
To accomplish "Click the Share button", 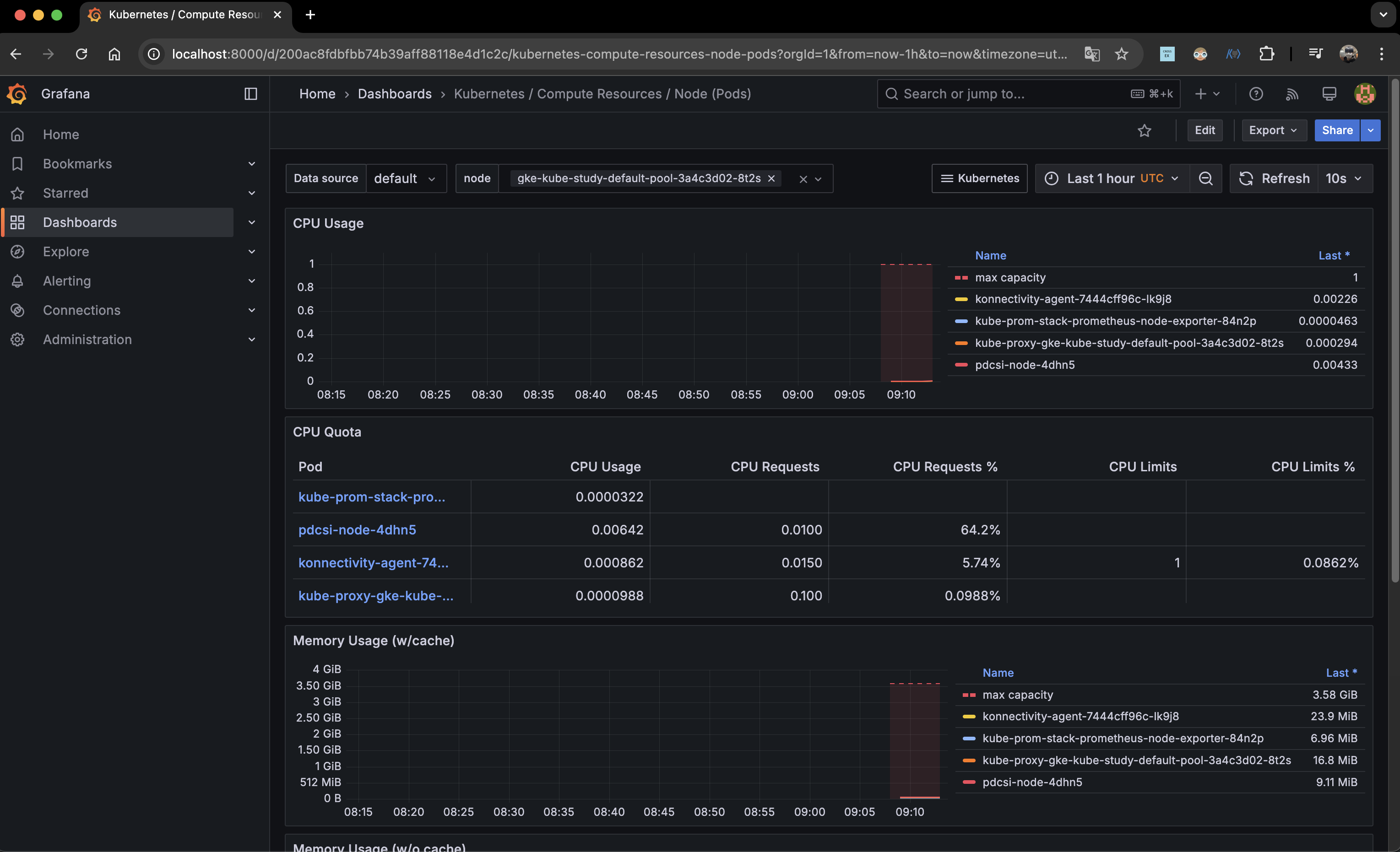I will coord(1337,130).
